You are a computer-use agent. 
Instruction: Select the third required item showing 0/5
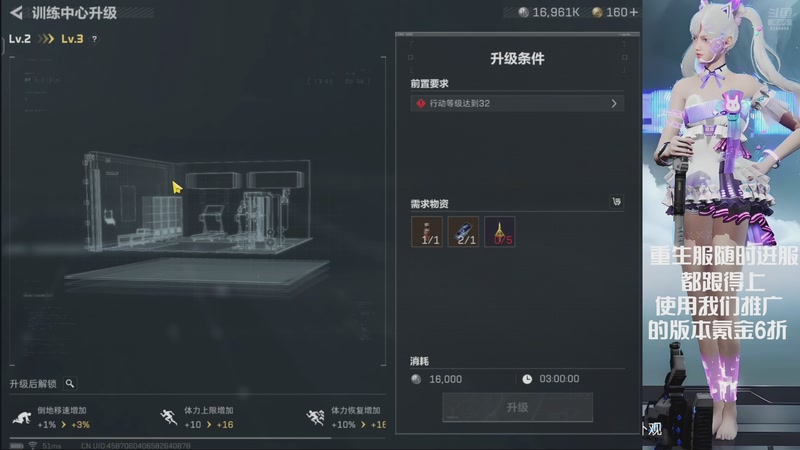(499, 232)
